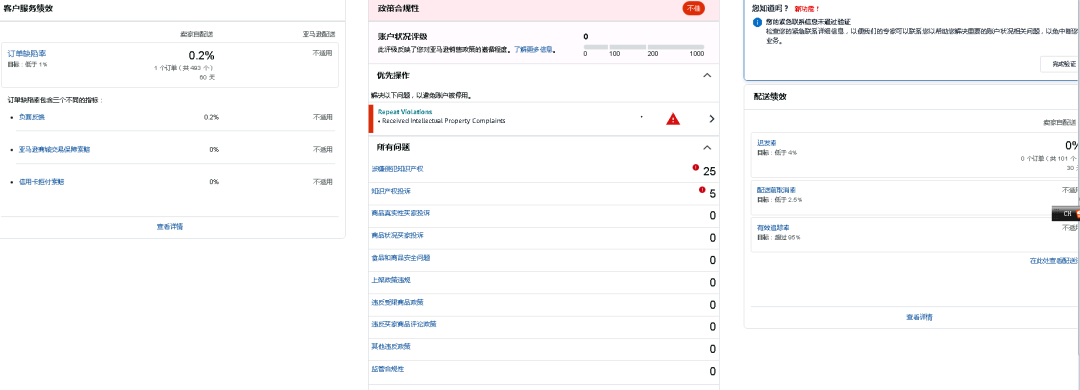Open the 食品和商品安全问题 link
Viewport: 1080px width, 390px height.
coord(400,258)
